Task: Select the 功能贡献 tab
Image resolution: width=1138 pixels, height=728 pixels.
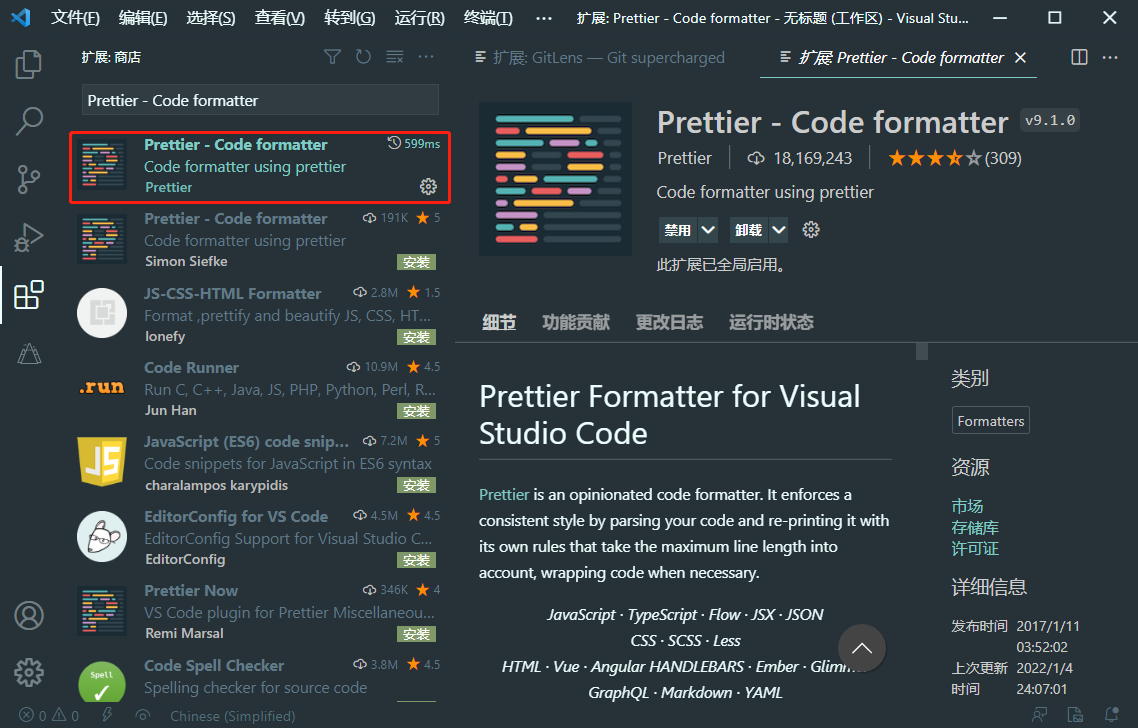Action: (576, 322)
